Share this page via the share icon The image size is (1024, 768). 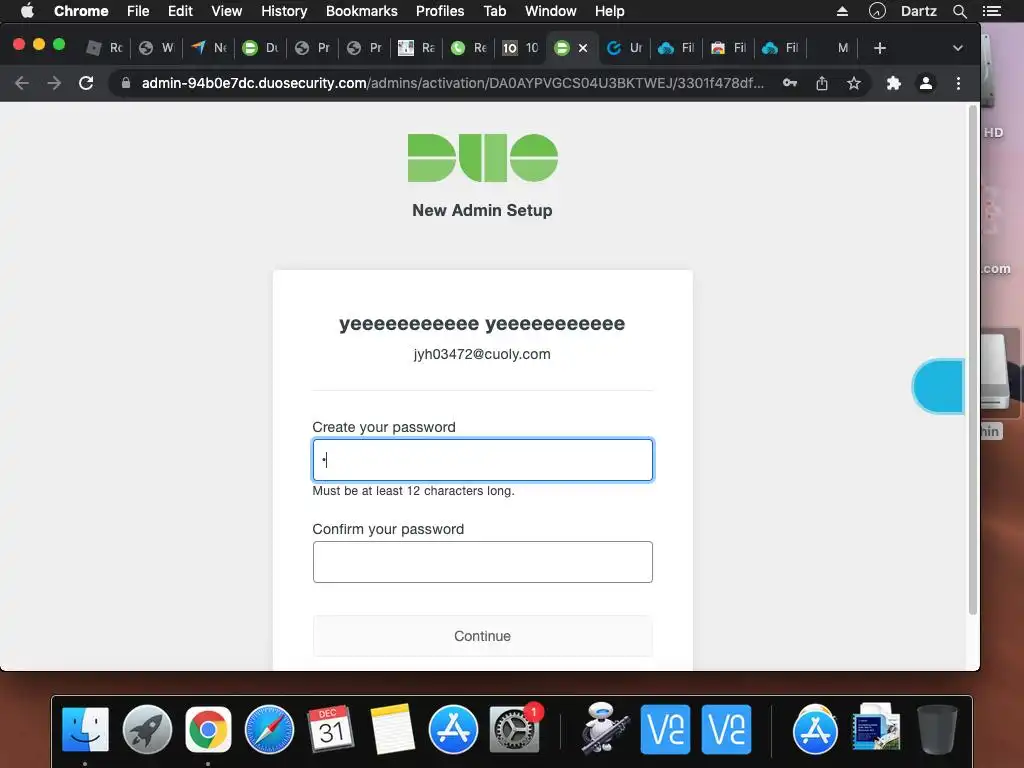[x=822, y=83]
